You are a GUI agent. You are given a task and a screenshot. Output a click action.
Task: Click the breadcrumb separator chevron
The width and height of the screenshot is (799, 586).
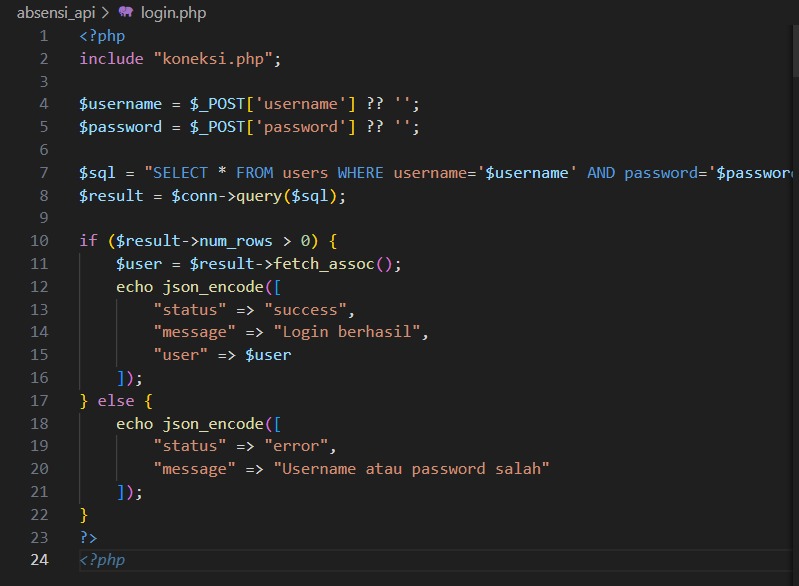click(x=104, y=12)
